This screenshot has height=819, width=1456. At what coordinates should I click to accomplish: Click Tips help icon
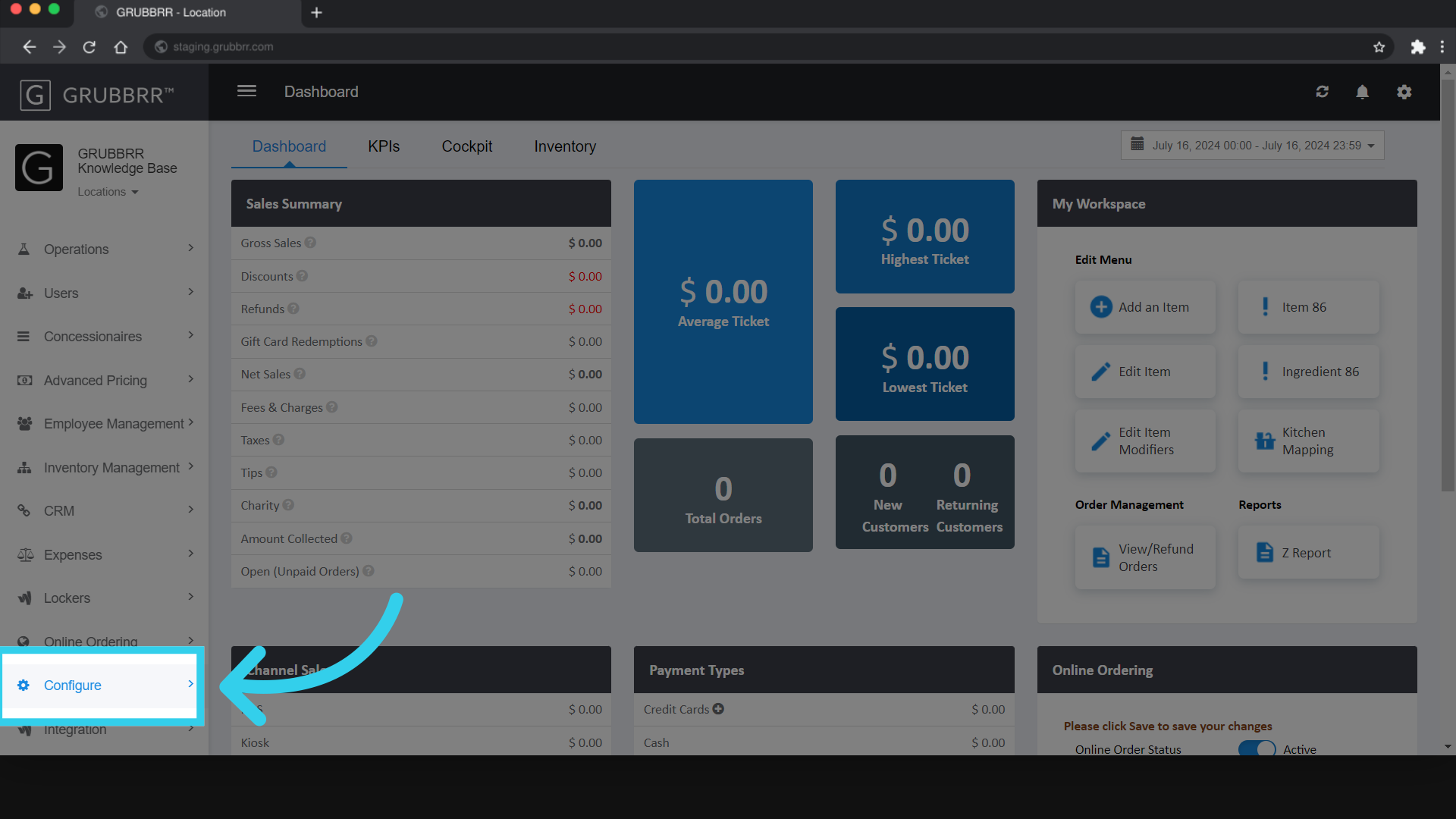[x=271, y=472]
